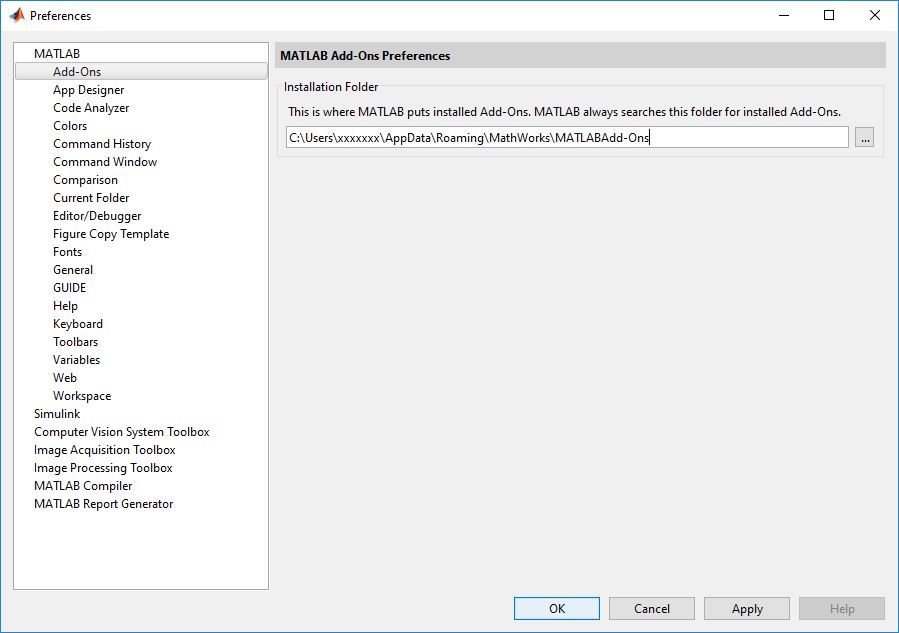Screen dimensions: 899x633
Task: Click the installation folder path field
Action: point(567,138)
